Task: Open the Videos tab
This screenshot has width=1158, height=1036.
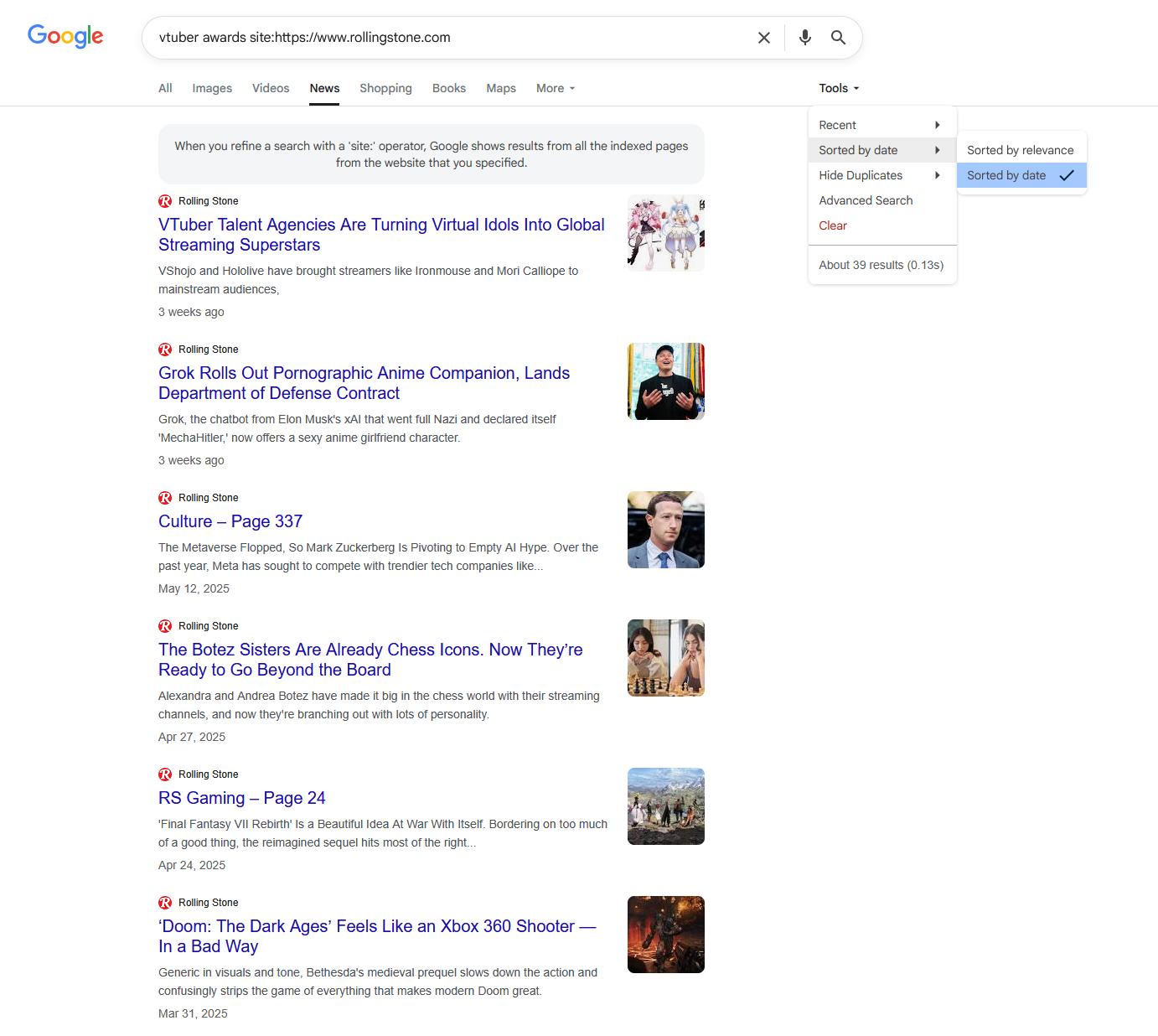Action: 271,88
